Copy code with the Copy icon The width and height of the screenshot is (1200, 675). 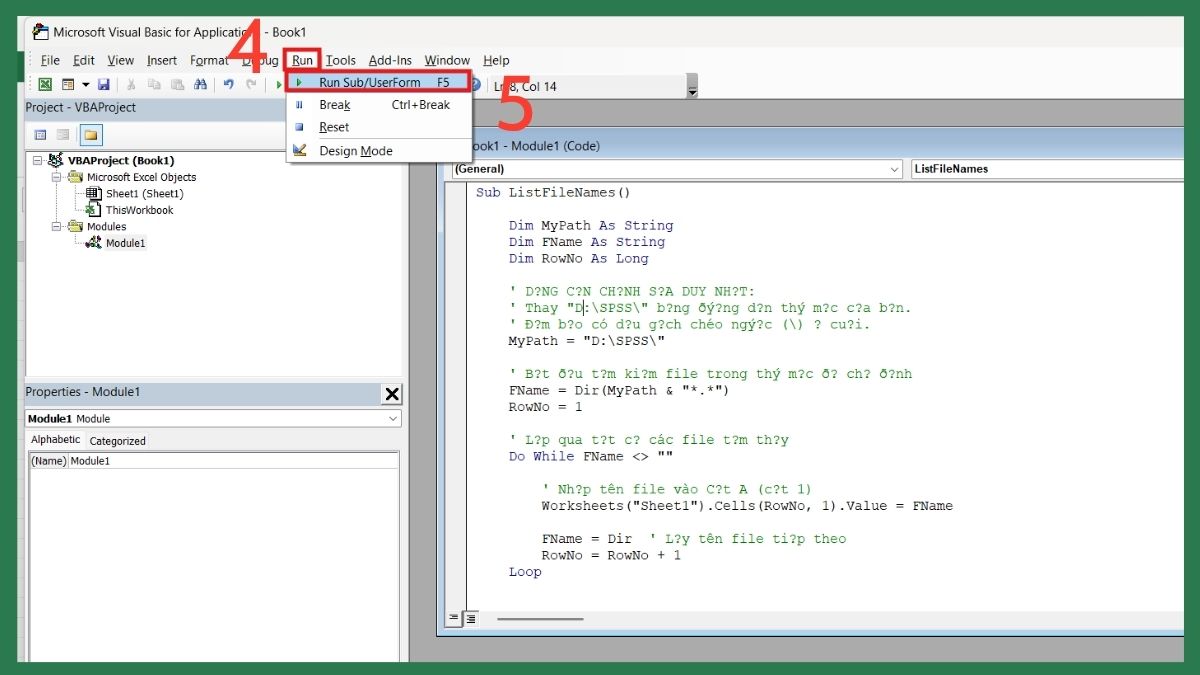155,85
